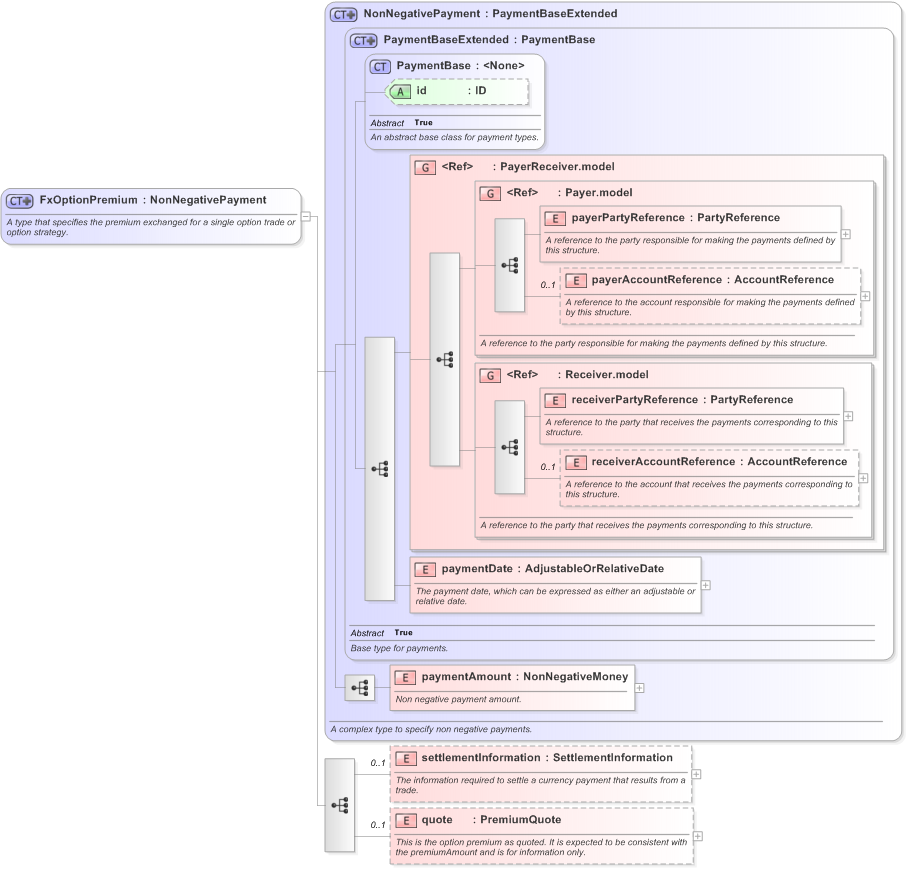
Task: Click 'An abstract base class for payment types.'
Action: pyautogui.click(x=455, y=138)
